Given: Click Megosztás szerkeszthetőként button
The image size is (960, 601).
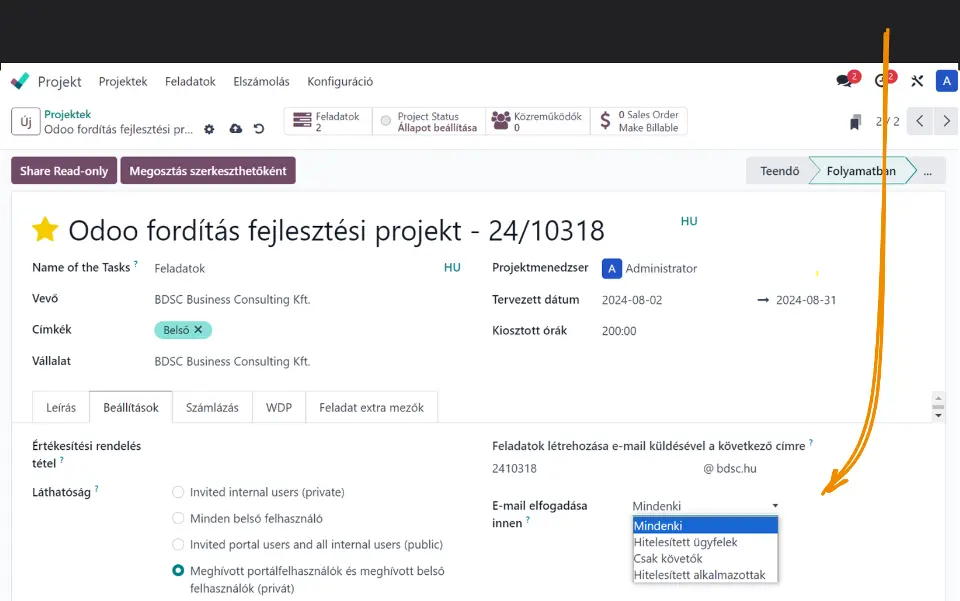Looking at the screenshot, I should pos(208,171).
